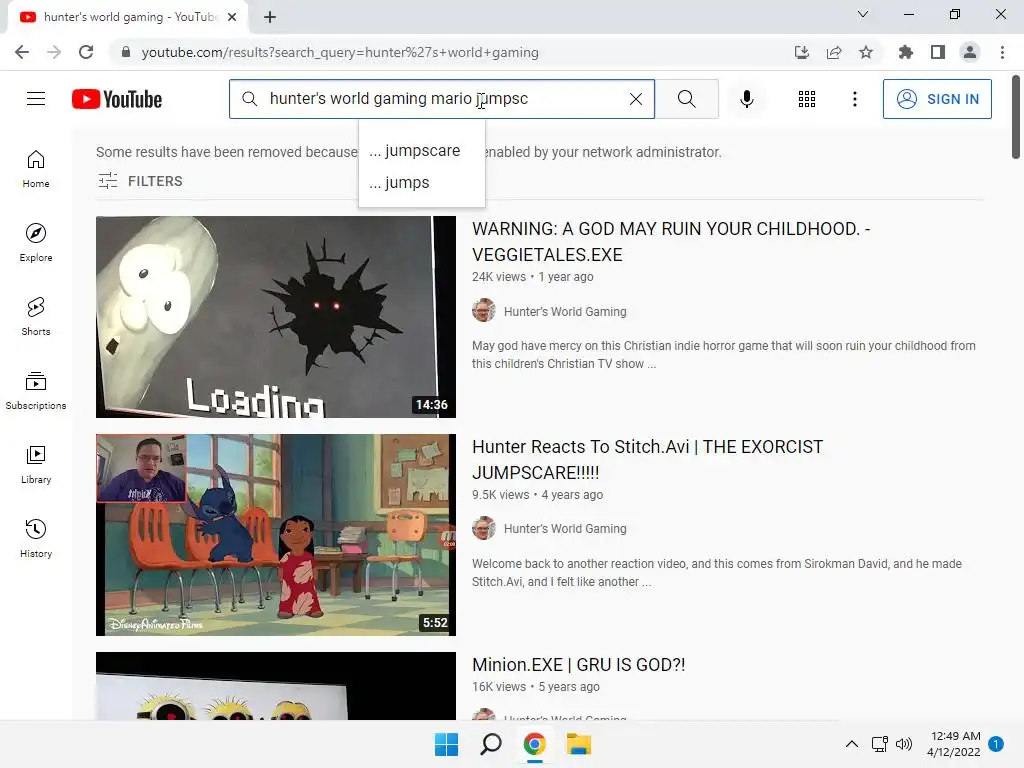Open a new browser tab
Screen dimensions: 1024x768
tap(270, 18)
